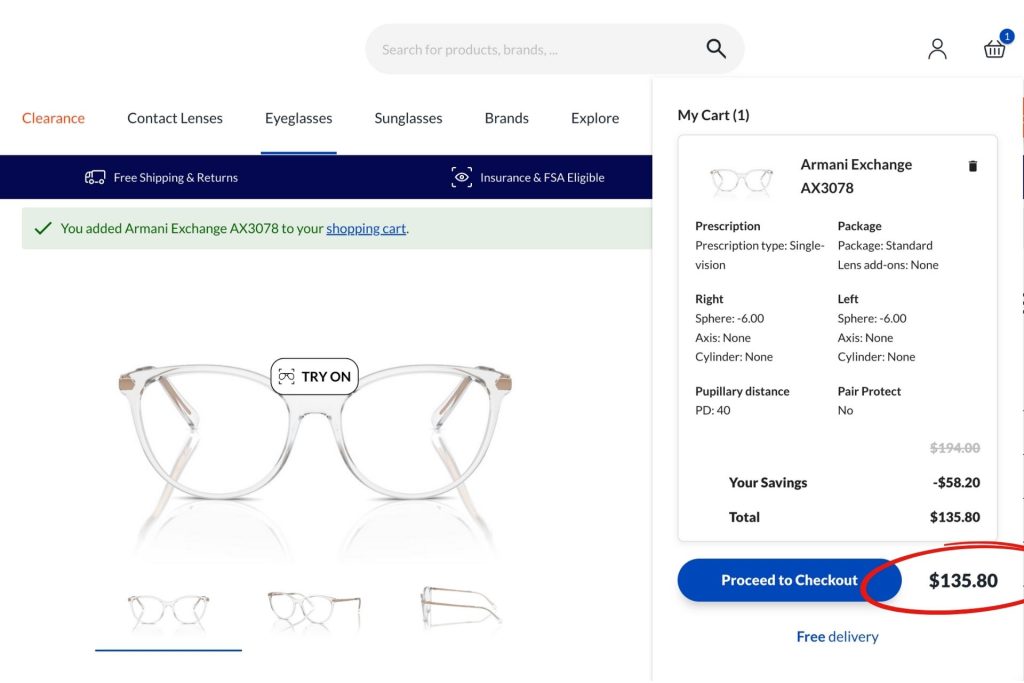Switch to the Sunglasses tab
Viewport: 1024px width, 683px height.
[407, 118]
